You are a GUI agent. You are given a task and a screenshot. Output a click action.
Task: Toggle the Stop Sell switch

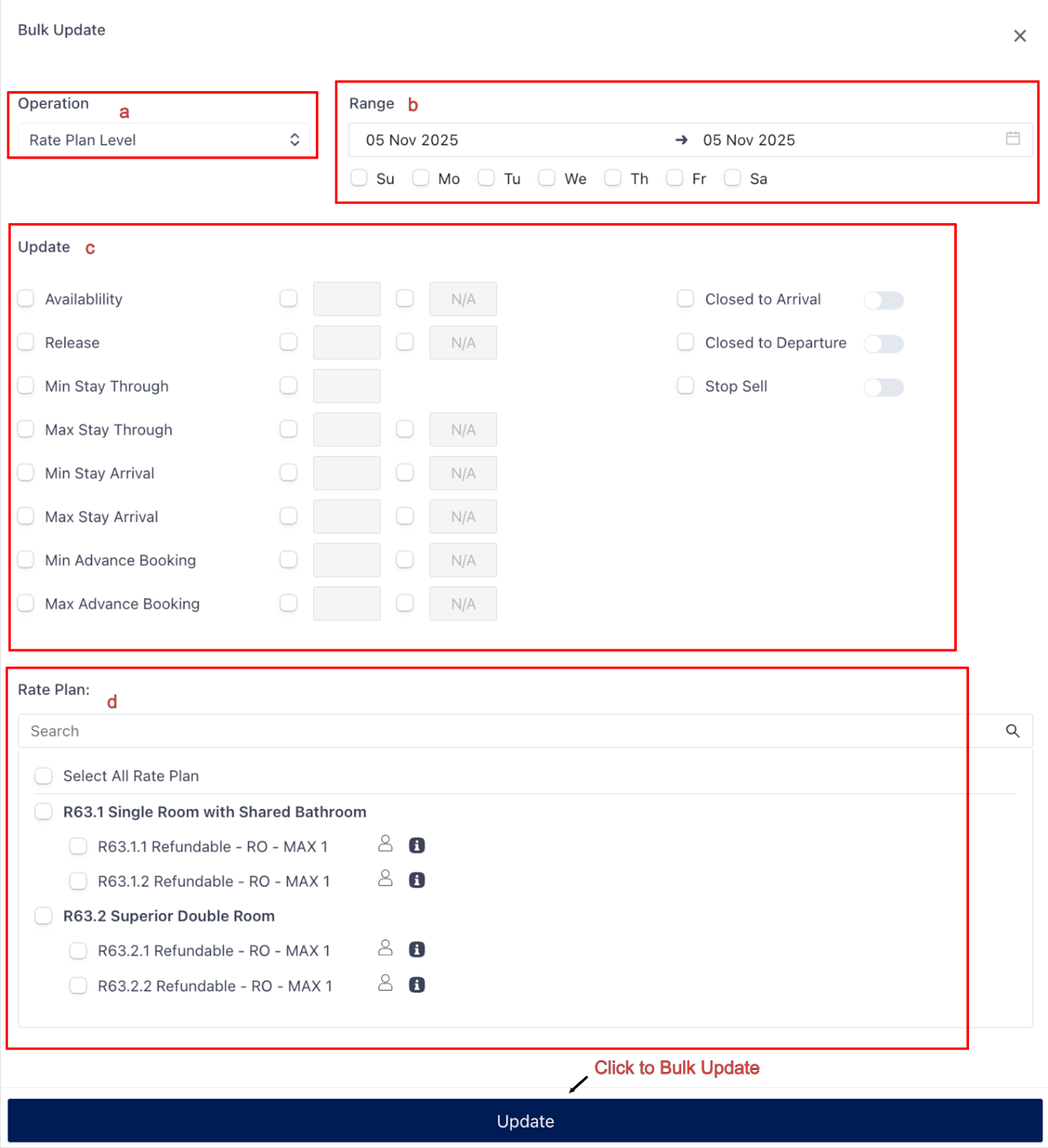tap(883, 387)
